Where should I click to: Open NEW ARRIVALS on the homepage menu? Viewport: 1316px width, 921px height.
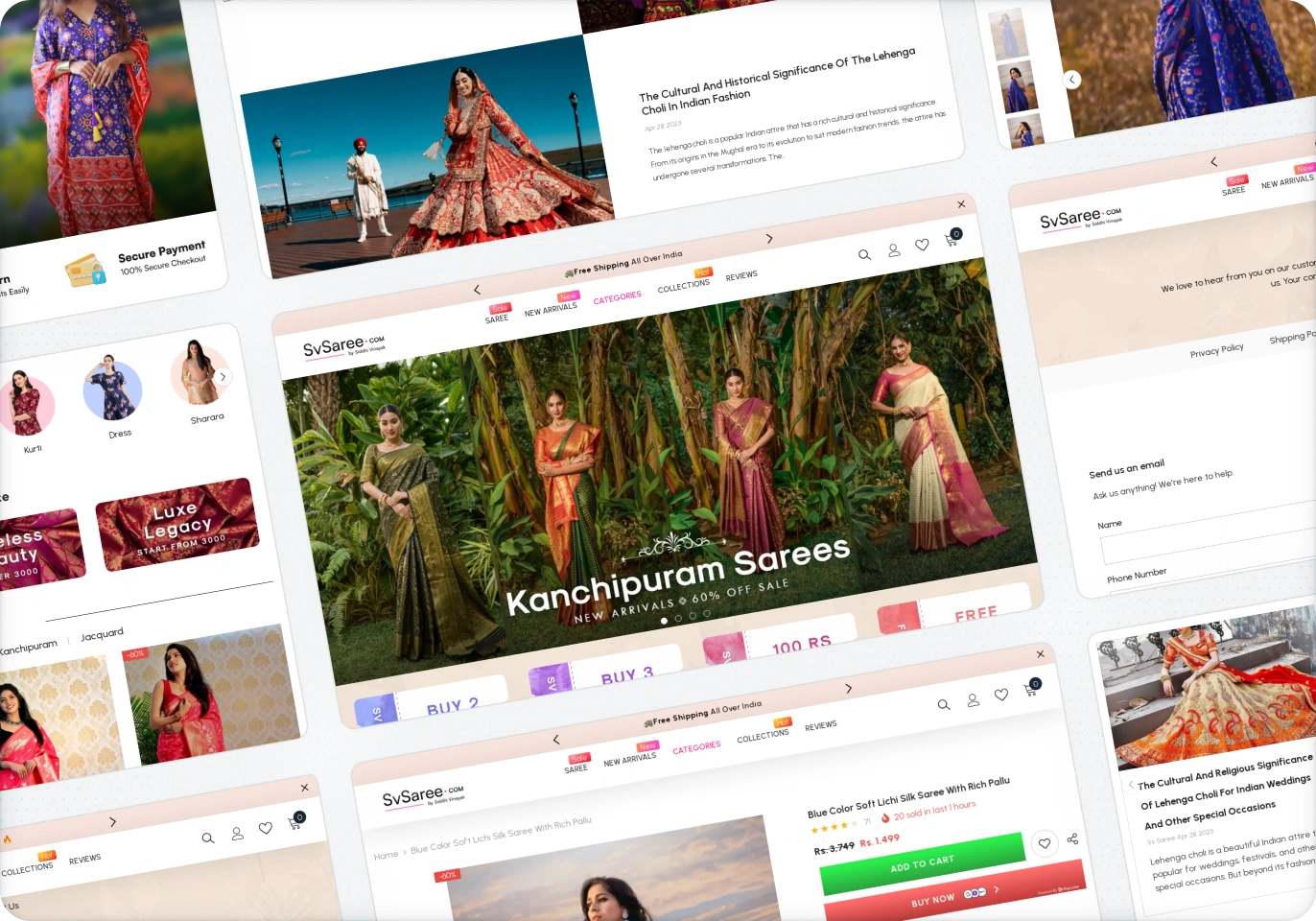pos(551,310)
